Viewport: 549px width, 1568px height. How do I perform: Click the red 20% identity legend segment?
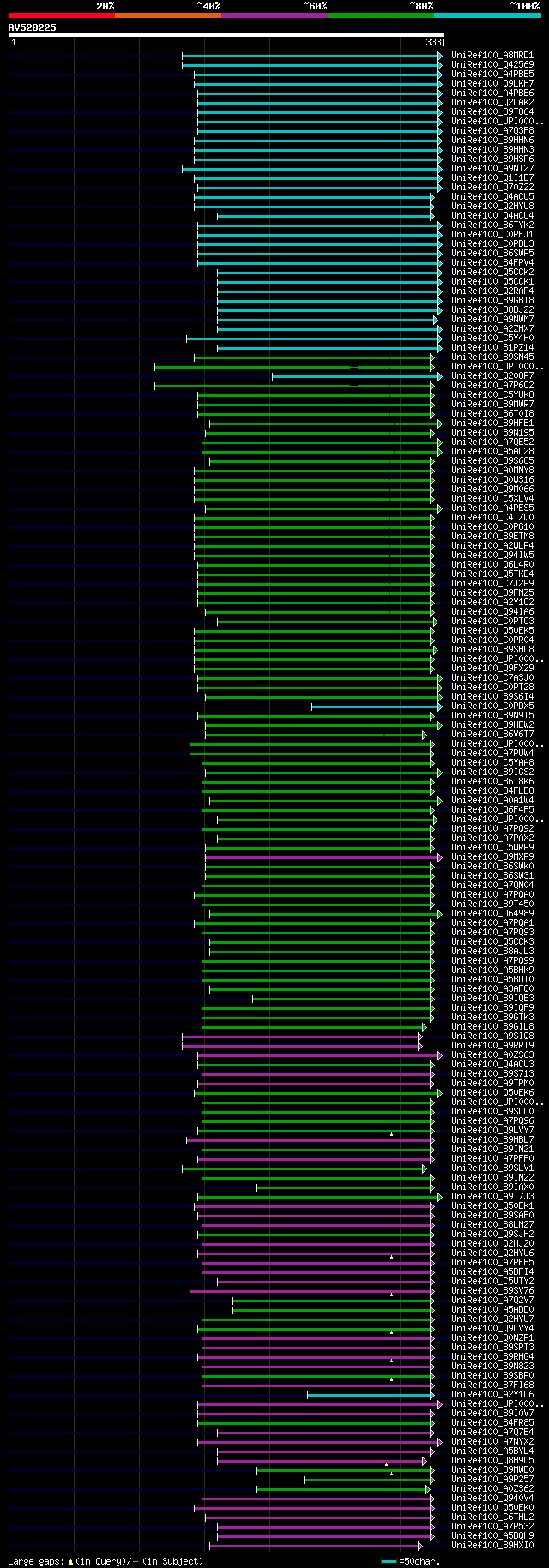62,15
